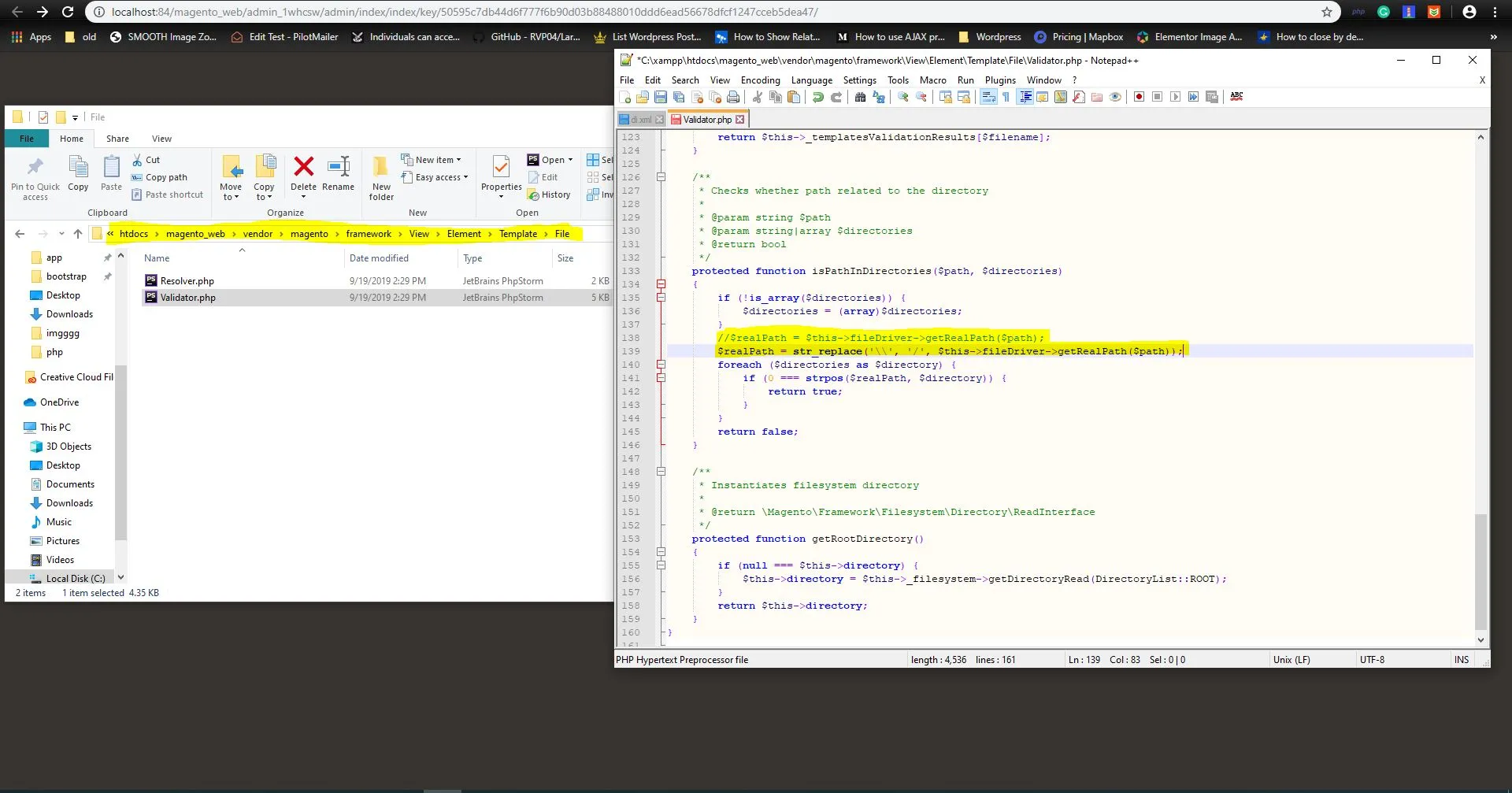
Task: Open Find with the binoculars icon
Action: [860, 97]
